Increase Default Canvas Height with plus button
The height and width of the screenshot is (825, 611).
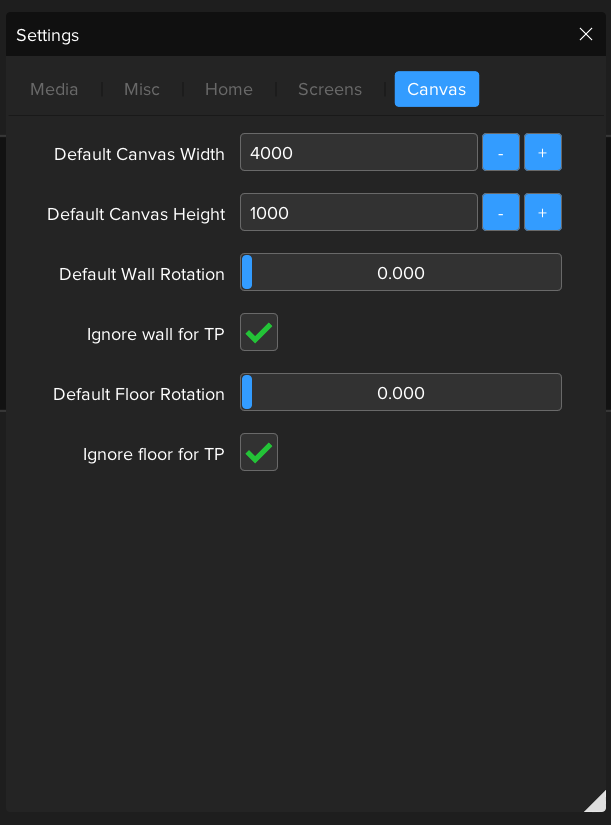pos(543,212)
